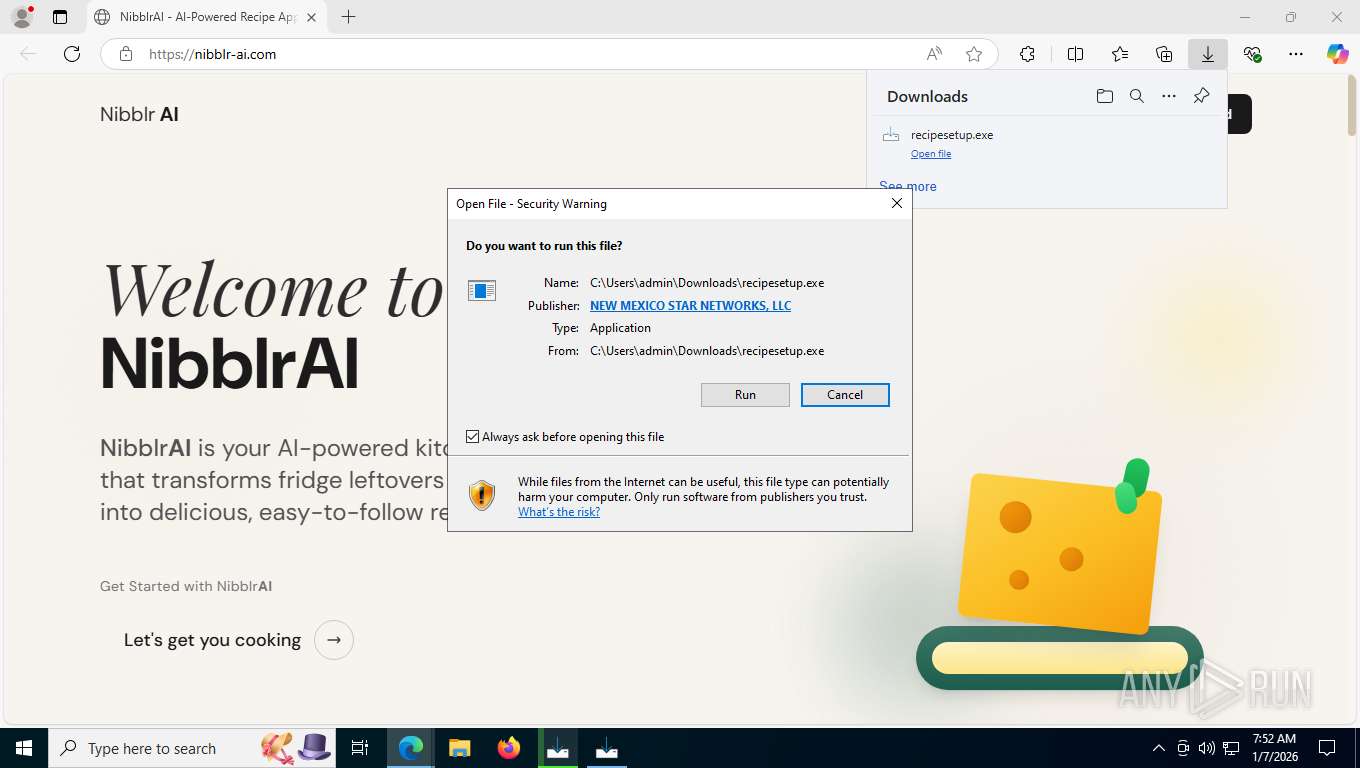1360x768 pixels.
Task: Click Run in security warning
Action: [x=745, y=395]
